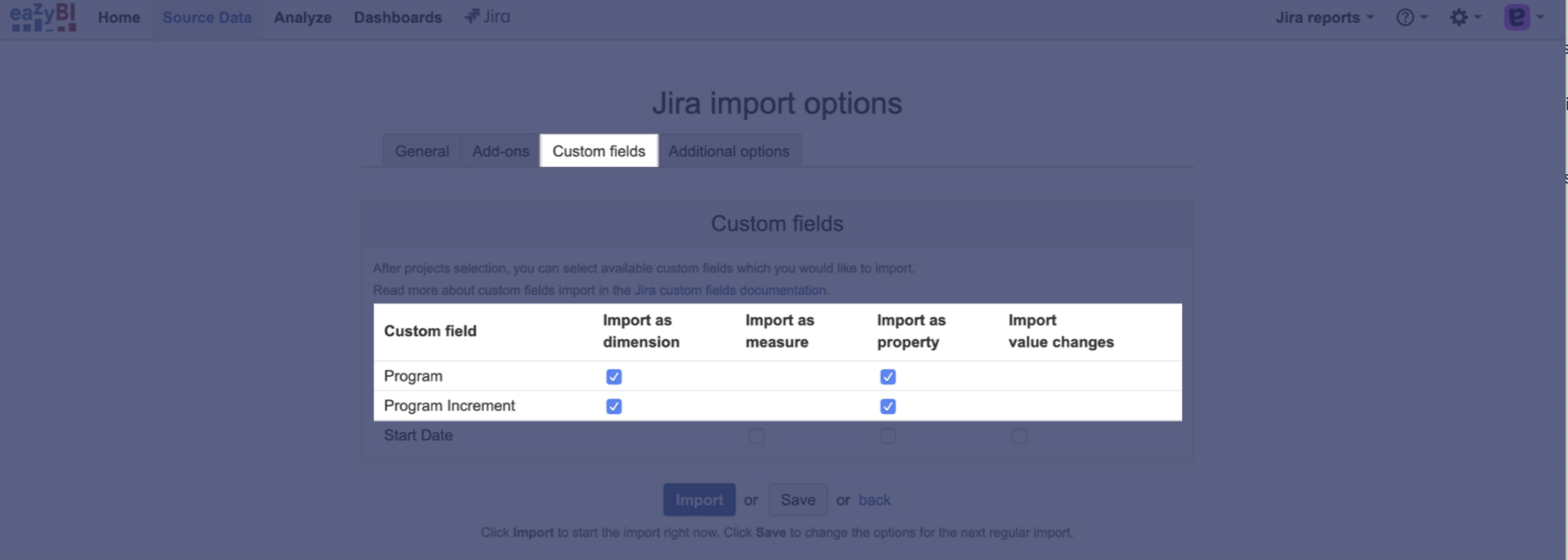Switch to the Add-ons tab
This screenshot has width=1568, height=560.
click(500, 151)
